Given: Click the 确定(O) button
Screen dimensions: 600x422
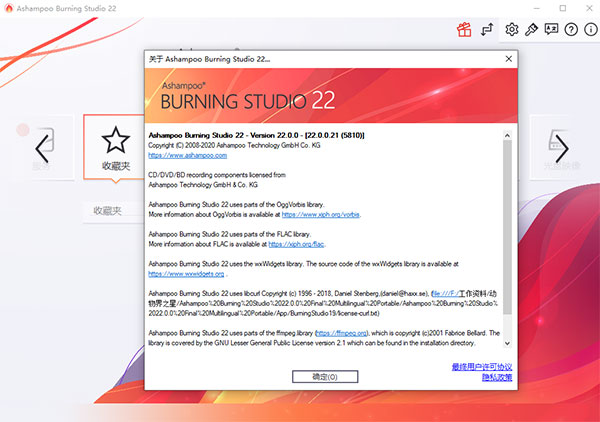Looking at the screenshot, I should click(x=325, y=377).
